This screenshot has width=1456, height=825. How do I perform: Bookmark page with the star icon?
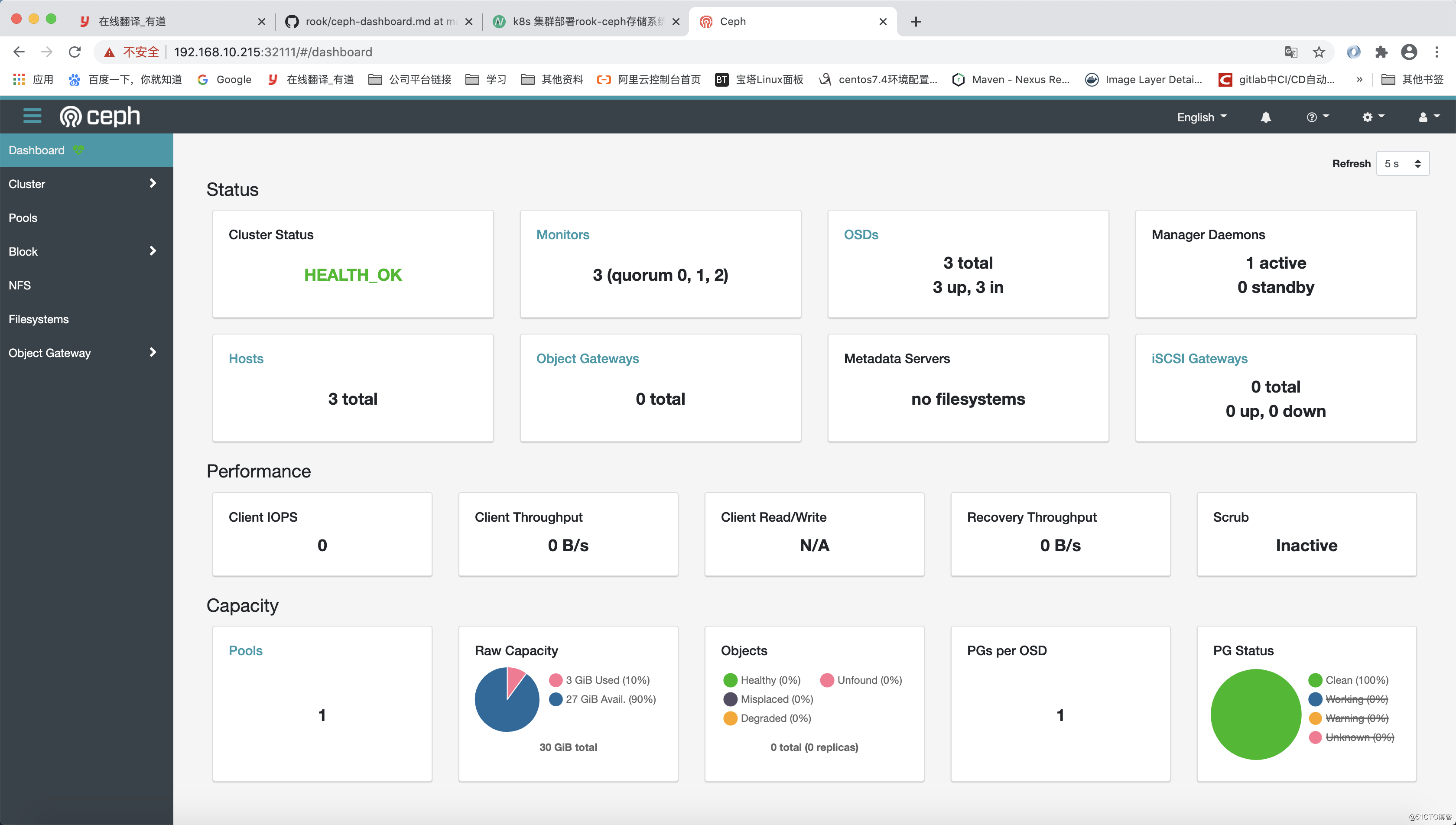coord(1319,52)
